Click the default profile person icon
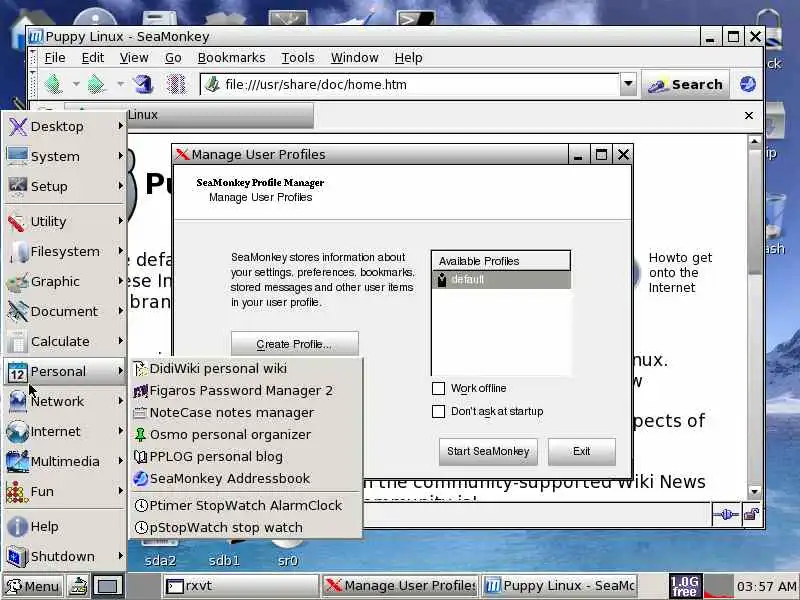This screenshot has height=600, width=800. click(442, 279)
